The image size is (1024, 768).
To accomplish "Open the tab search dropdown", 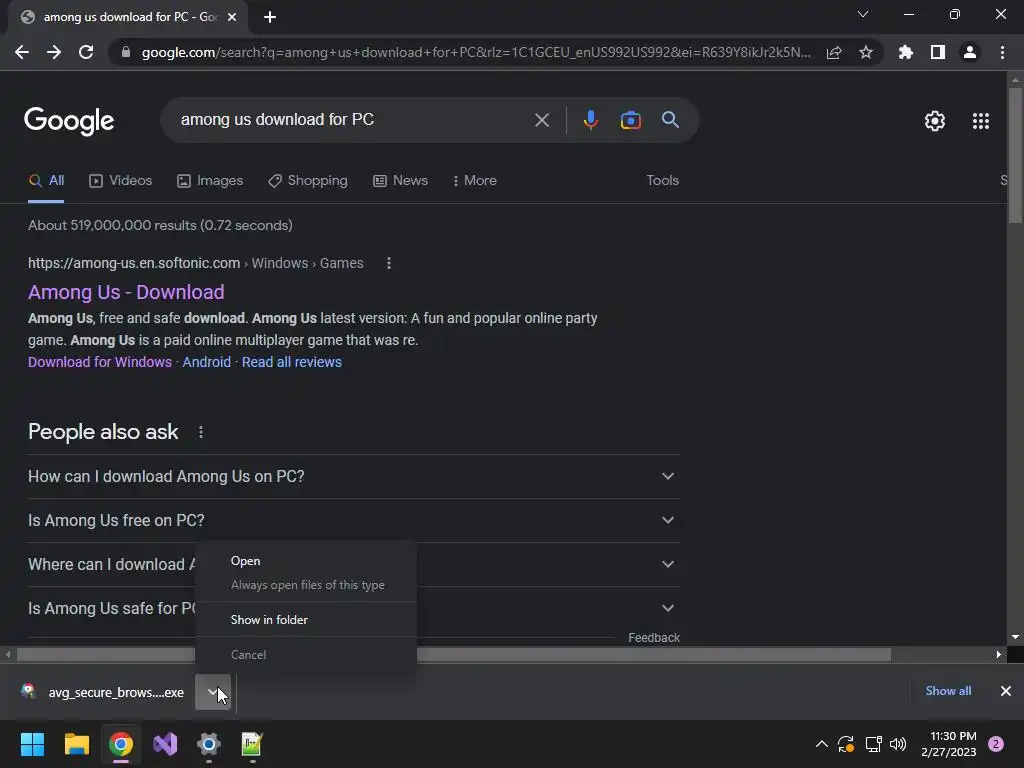I will coord(863,14).
